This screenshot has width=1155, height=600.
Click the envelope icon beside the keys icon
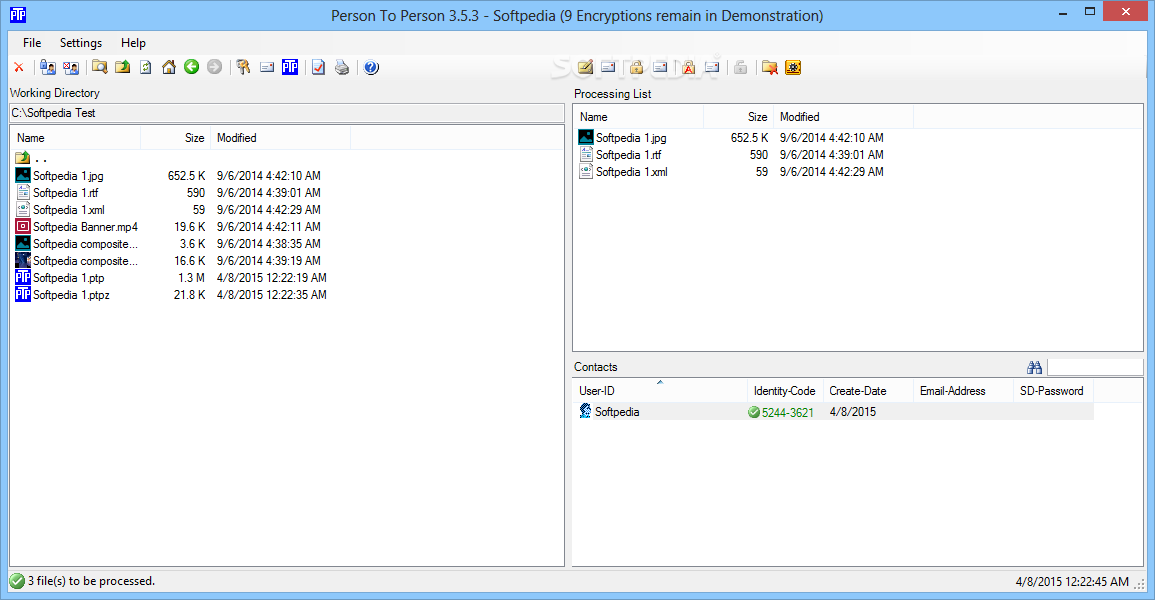(267, 68)
